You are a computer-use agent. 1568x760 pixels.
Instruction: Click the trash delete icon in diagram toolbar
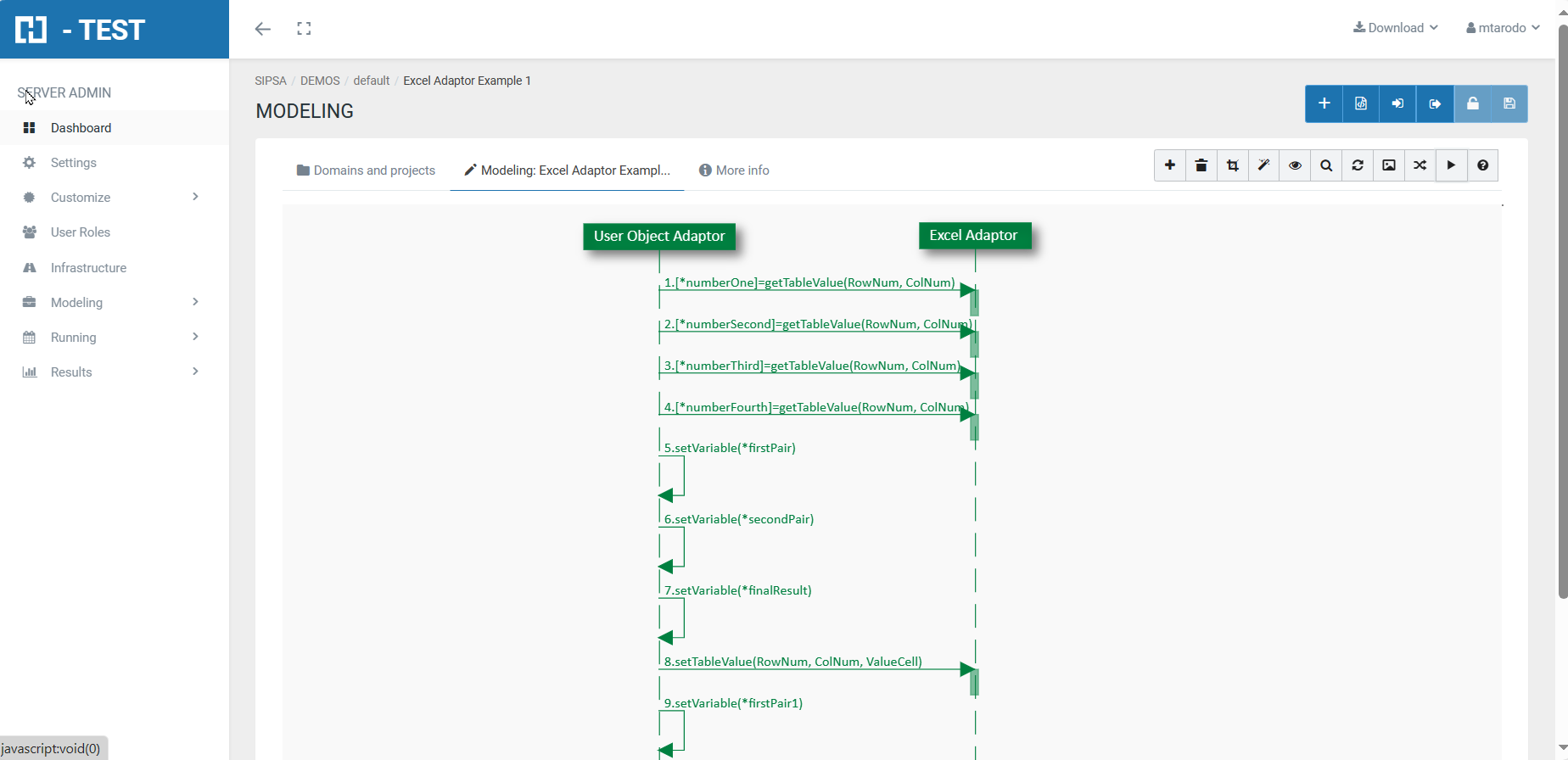[1201, 165]
